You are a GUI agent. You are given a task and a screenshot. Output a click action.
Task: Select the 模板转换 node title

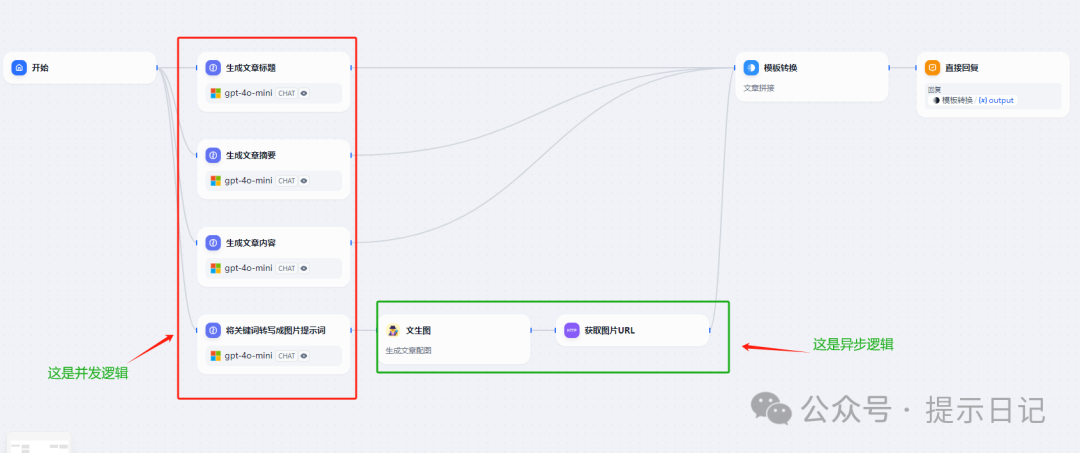781,68
